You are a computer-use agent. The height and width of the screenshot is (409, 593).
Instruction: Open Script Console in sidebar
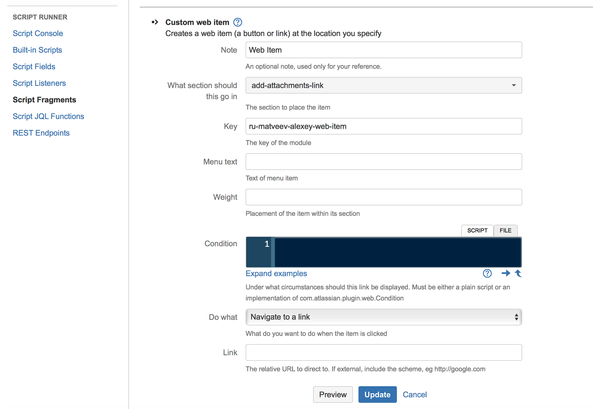(x=38, y=33)
